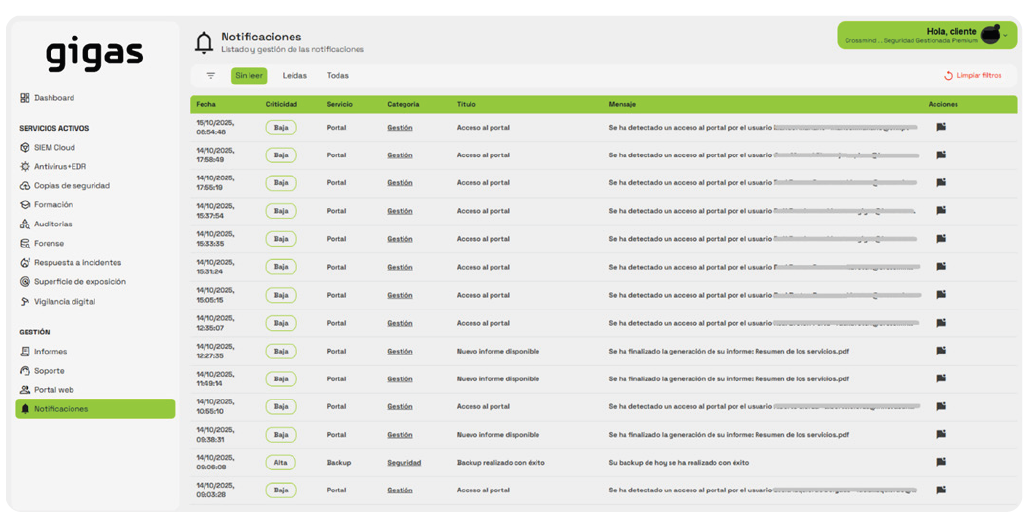Open Antivirus+EDR section

59,166
